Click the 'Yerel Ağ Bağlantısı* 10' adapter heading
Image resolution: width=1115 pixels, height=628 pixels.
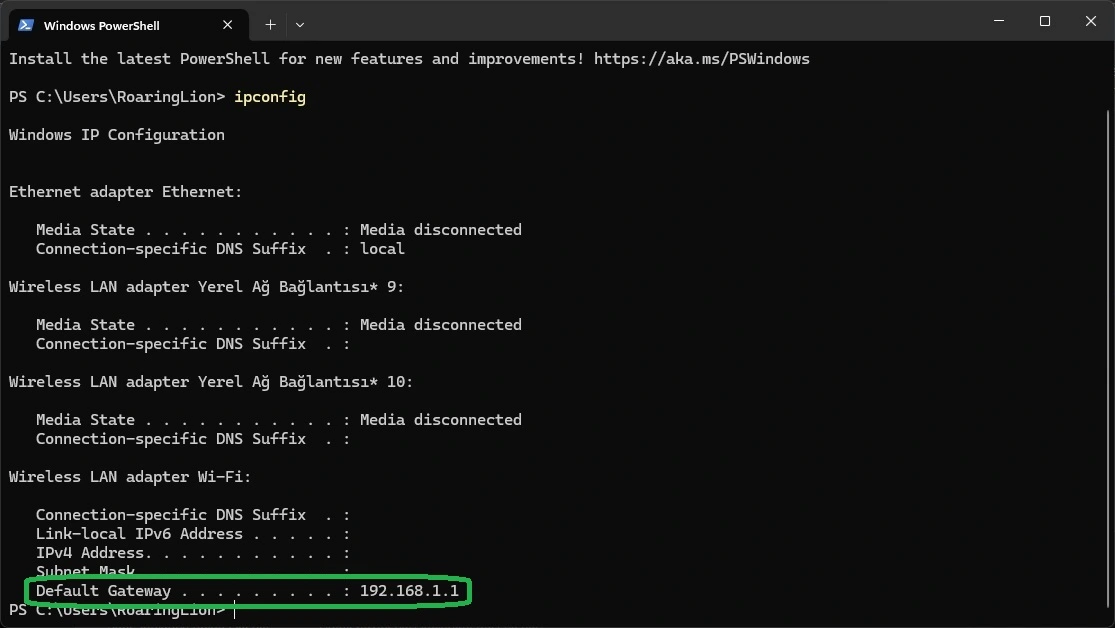click(x=210, y=382)
